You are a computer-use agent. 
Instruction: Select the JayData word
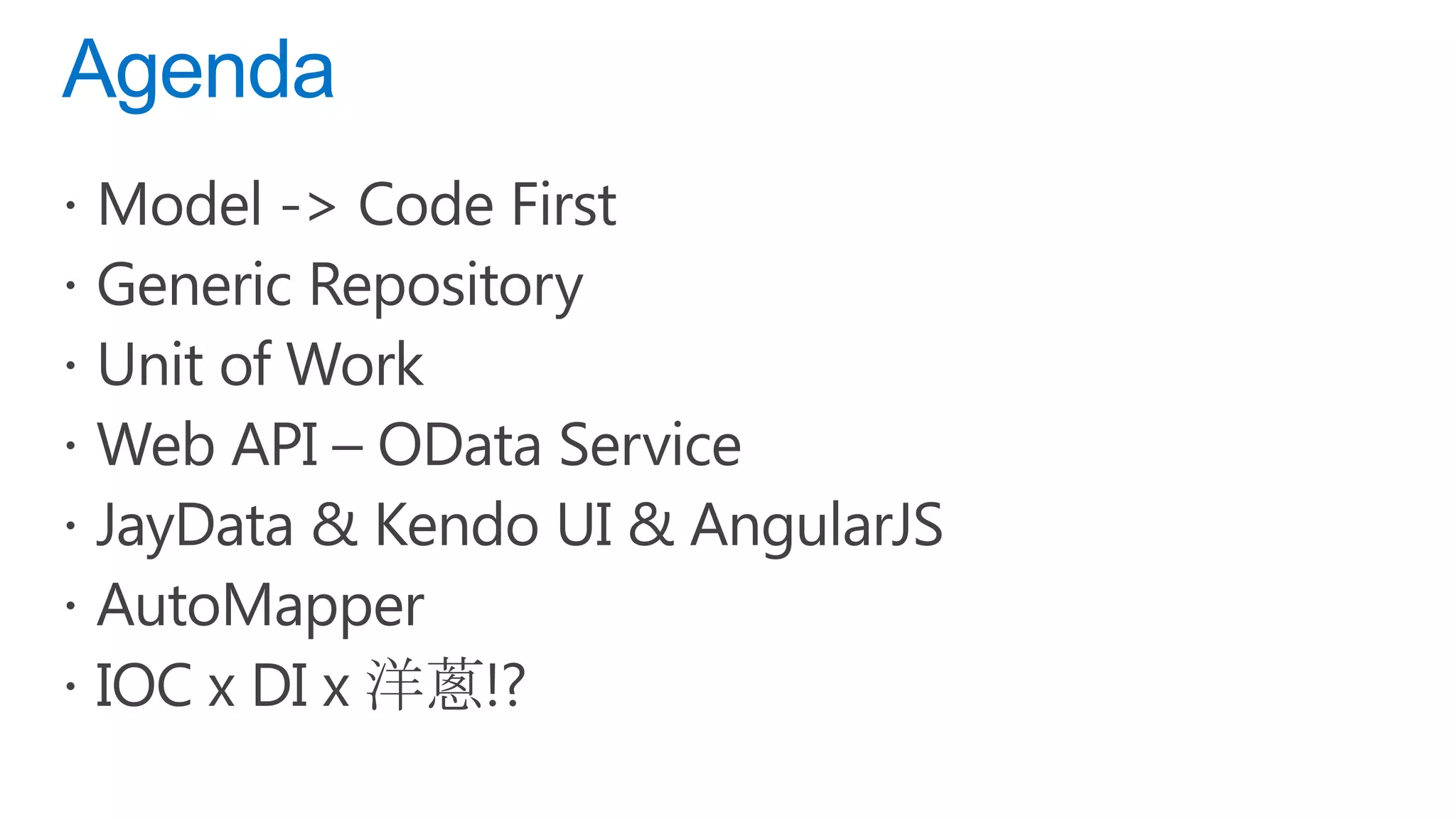point(195,525)
